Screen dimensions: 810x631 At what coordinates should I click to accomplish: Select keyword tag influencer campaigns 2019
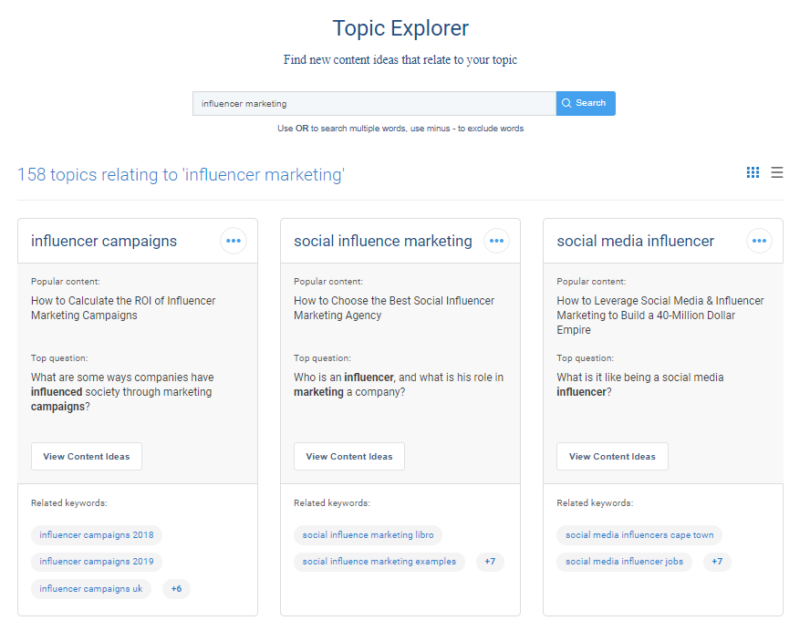(x=96, y=562)
